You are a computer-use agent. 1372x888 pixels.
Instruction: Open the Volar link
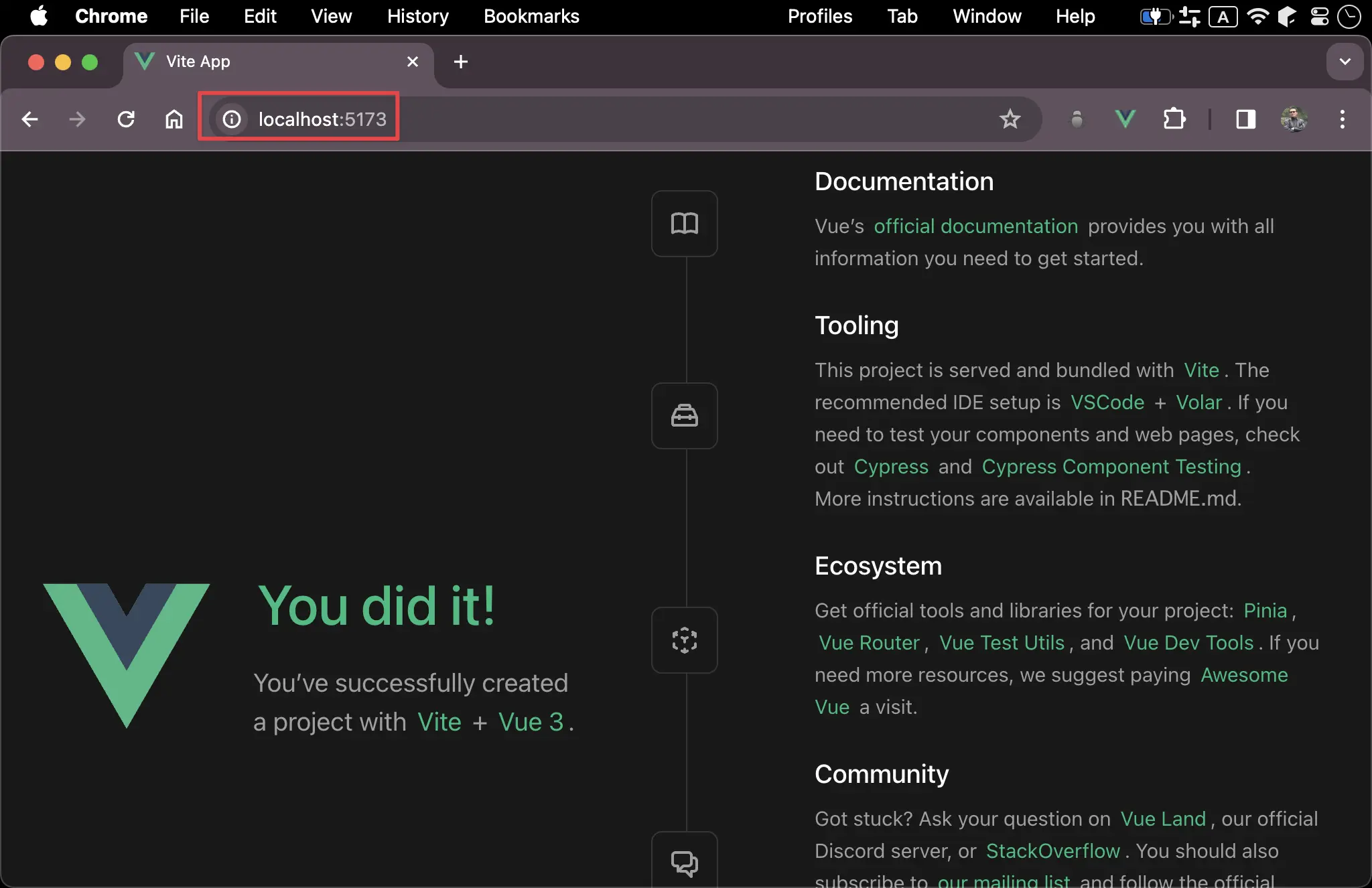[1199, 402]
